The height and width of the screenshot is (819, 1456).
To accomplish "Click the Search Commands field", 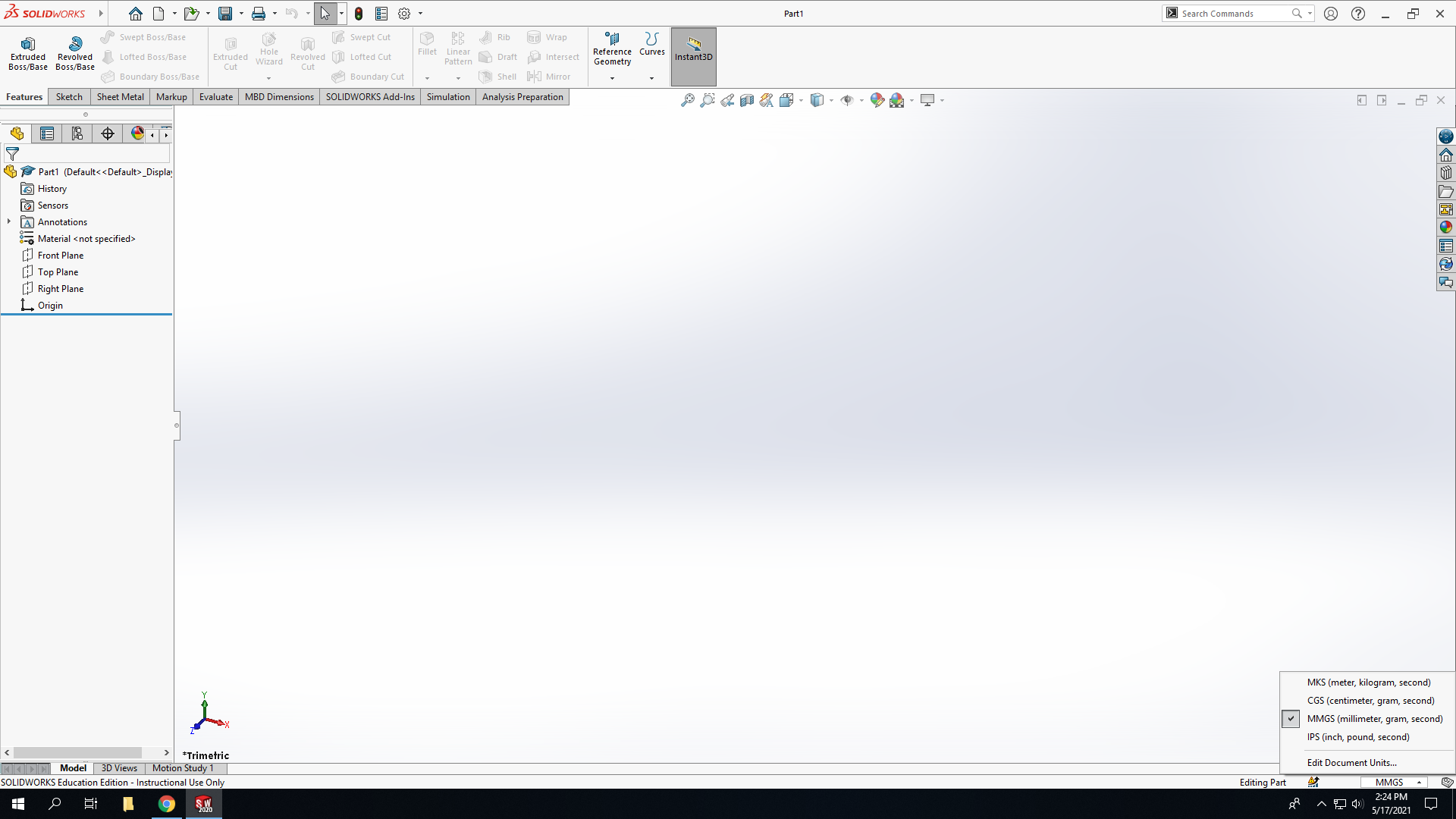I will click(1235, 14).
